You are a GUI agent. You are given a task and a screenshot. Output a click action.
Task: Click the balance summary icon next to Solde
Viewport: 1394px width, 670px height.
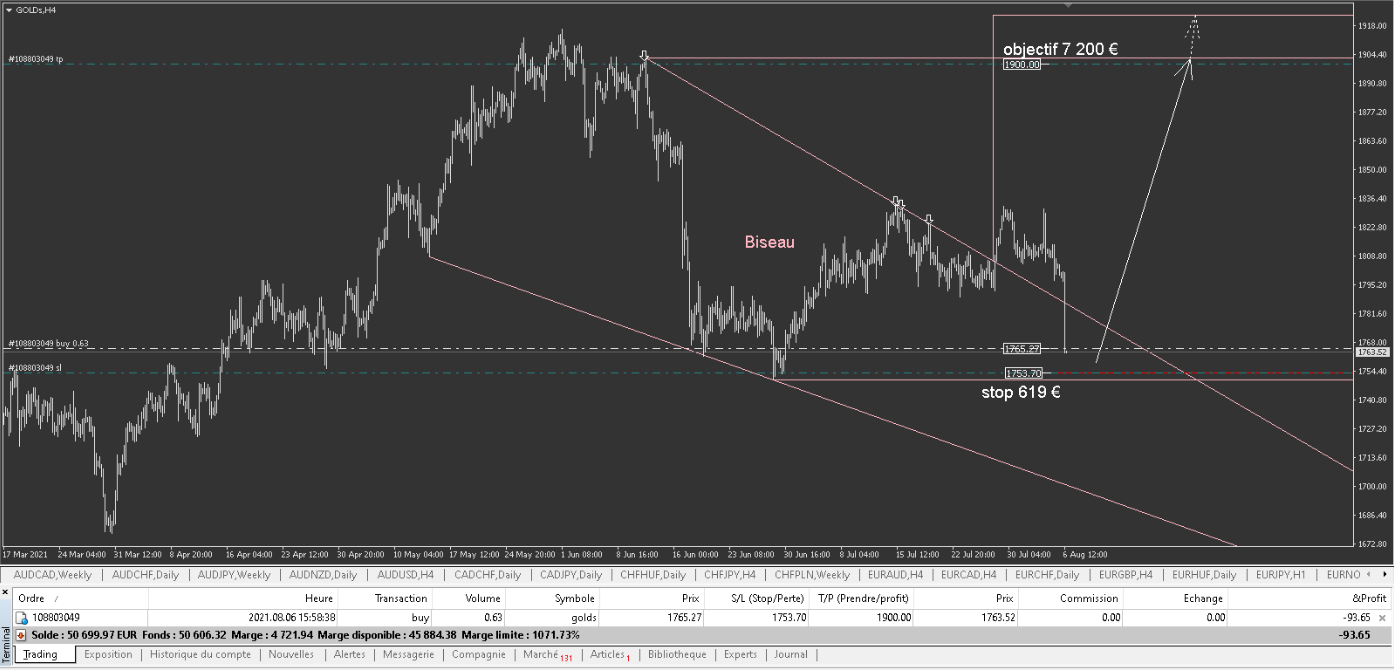click(21, 635)
